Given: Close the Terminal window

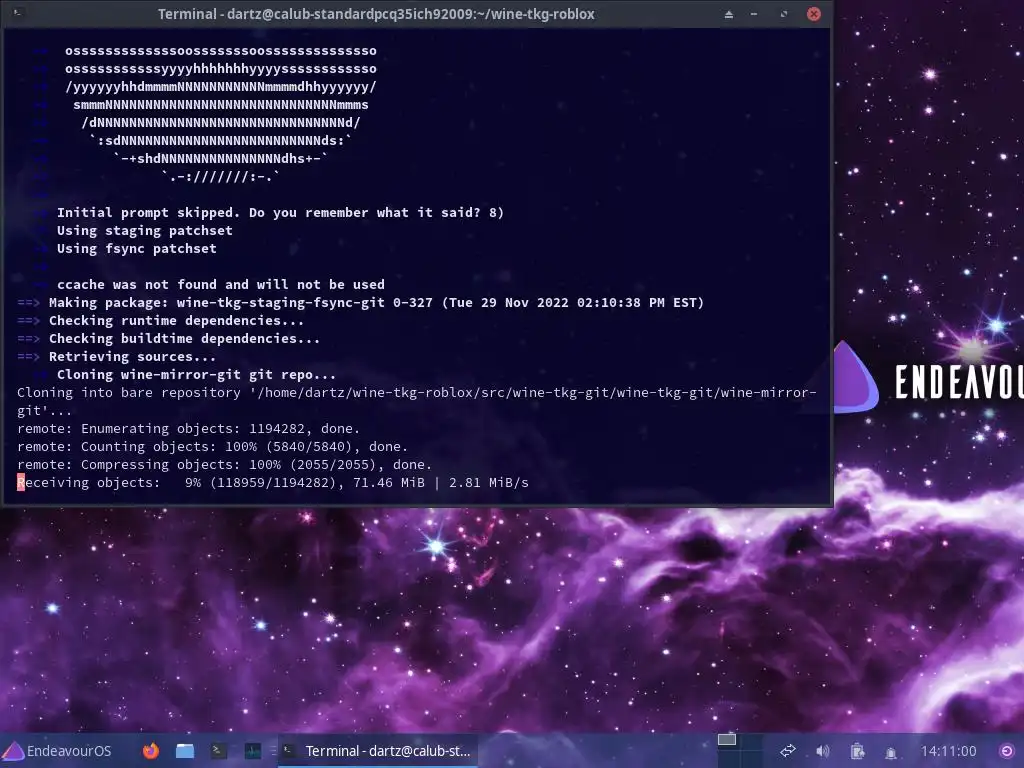Looking at the screenshot, I should click(814, 14).
